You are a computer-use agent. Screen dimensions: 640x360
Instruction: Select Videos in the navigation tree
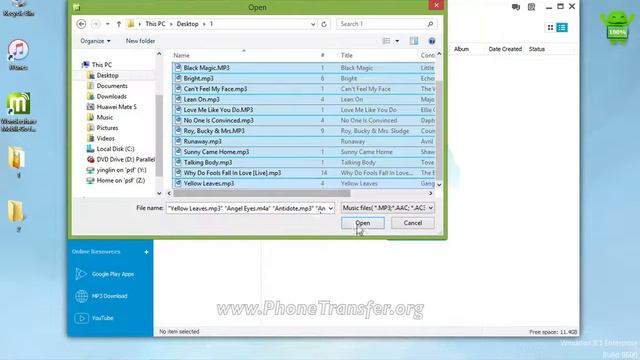100,138
